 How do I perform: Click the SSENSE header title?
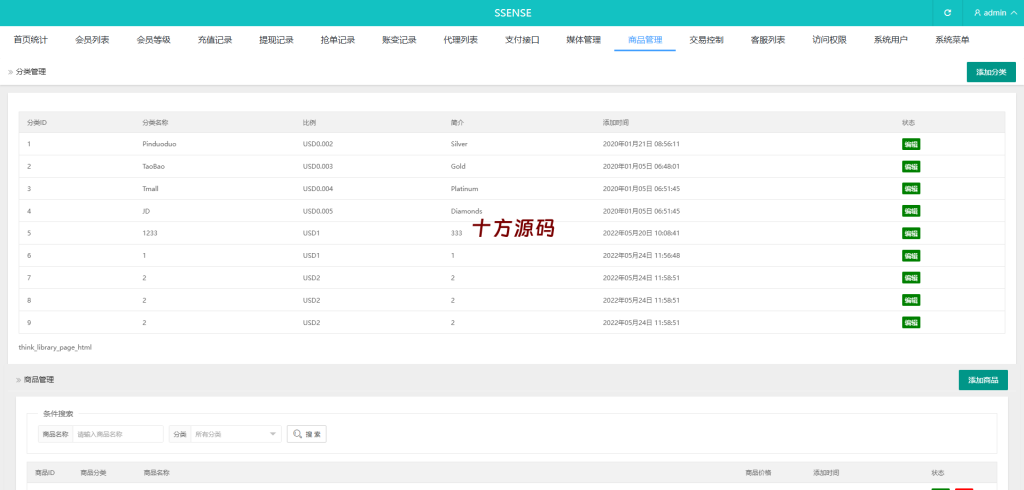click(x=512, y=13)
